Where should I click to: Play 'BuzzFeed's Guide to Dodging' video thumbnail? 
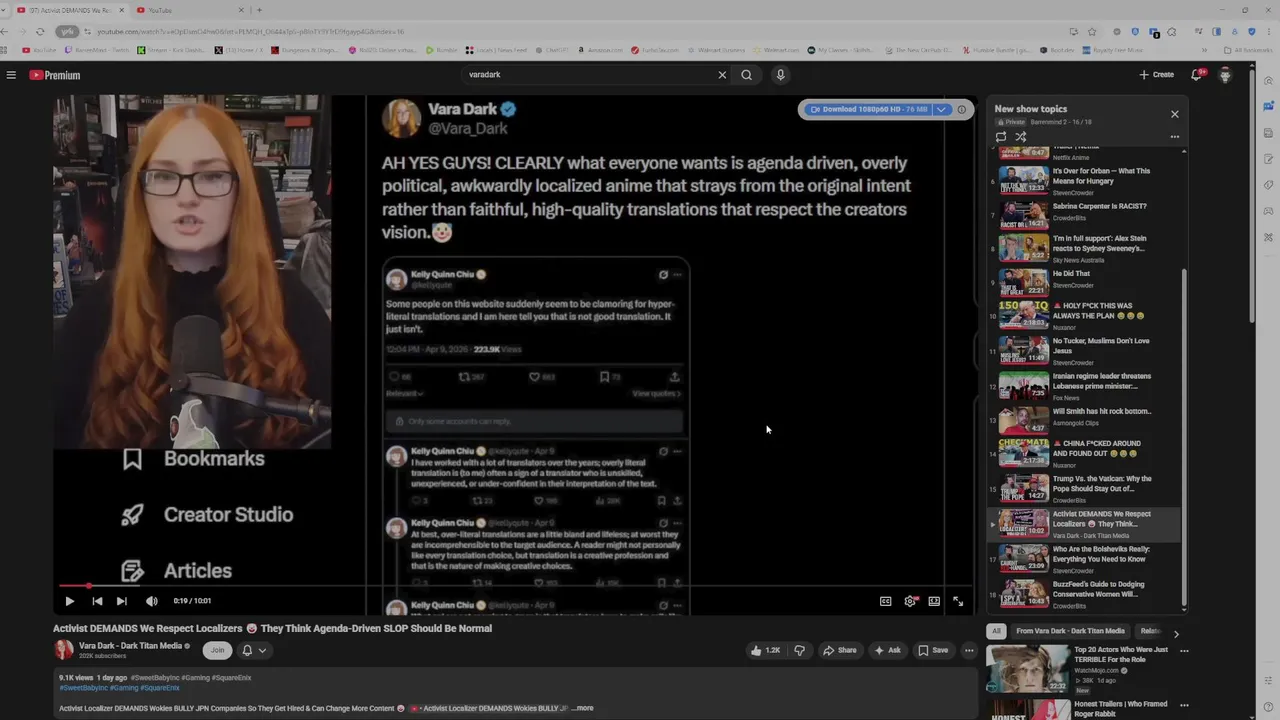click(x=1024, y=594)
